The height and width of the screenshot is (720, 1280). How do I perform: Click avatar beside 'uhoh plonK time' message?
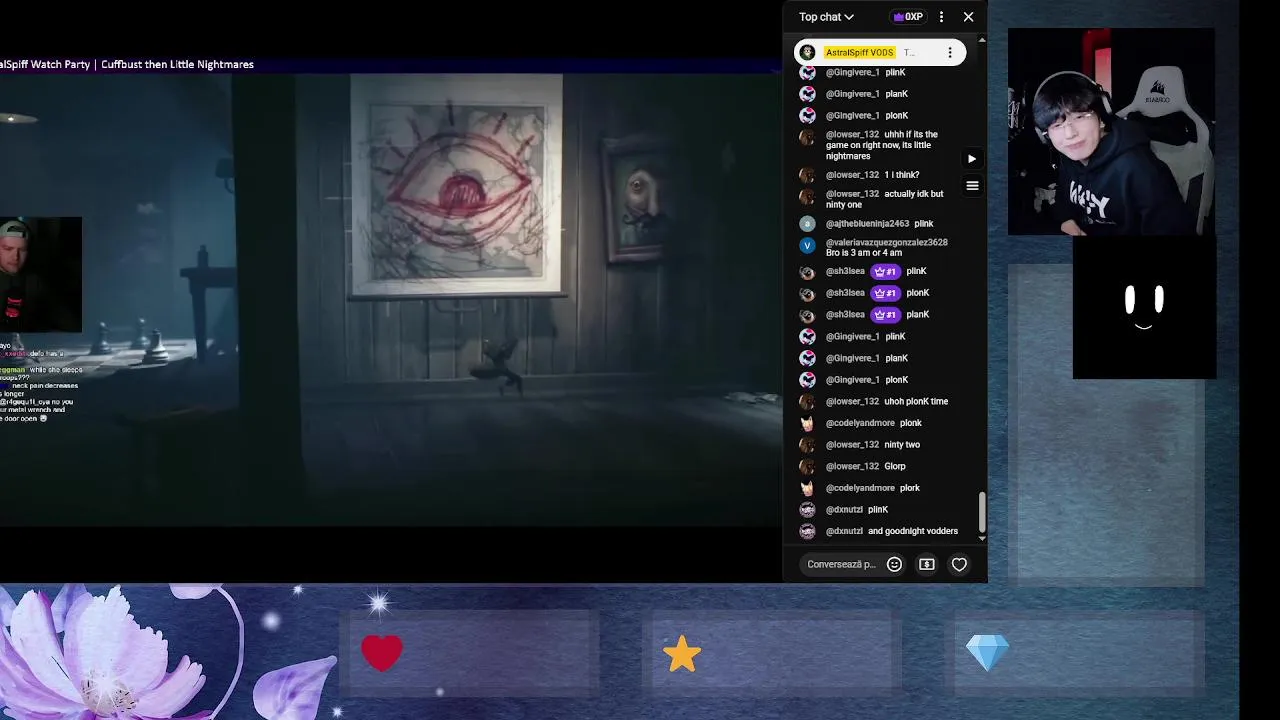point(807,402)
